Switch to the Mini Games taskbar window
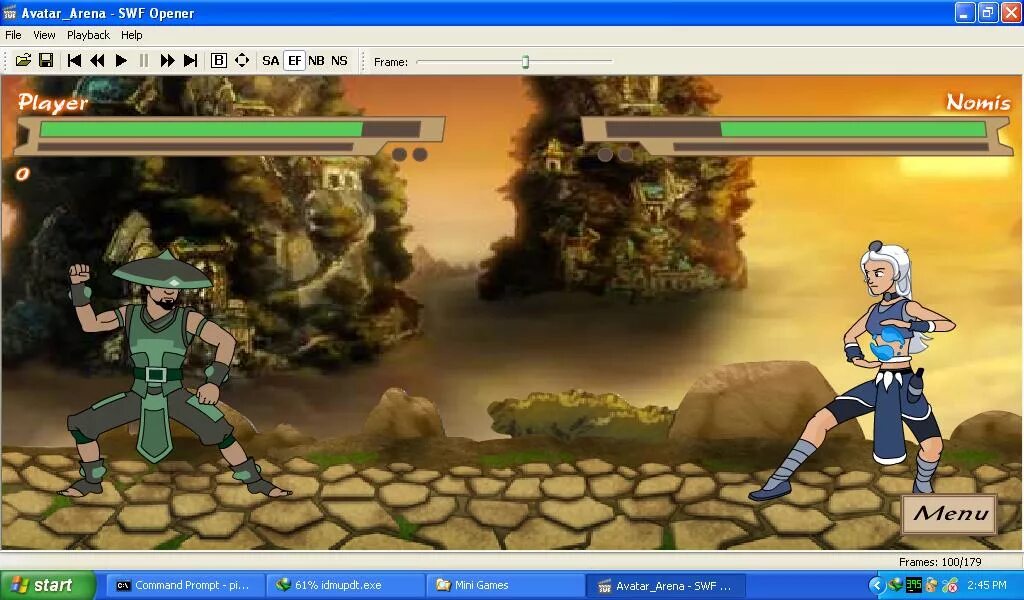 click(x=505, y=586)
